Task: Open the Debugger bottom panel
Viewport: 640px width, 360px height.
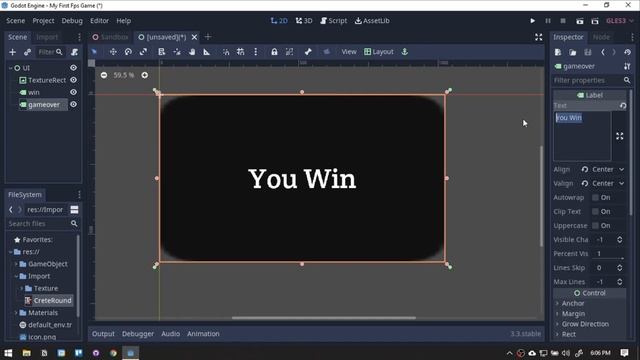Action: [x=138, y=334]
